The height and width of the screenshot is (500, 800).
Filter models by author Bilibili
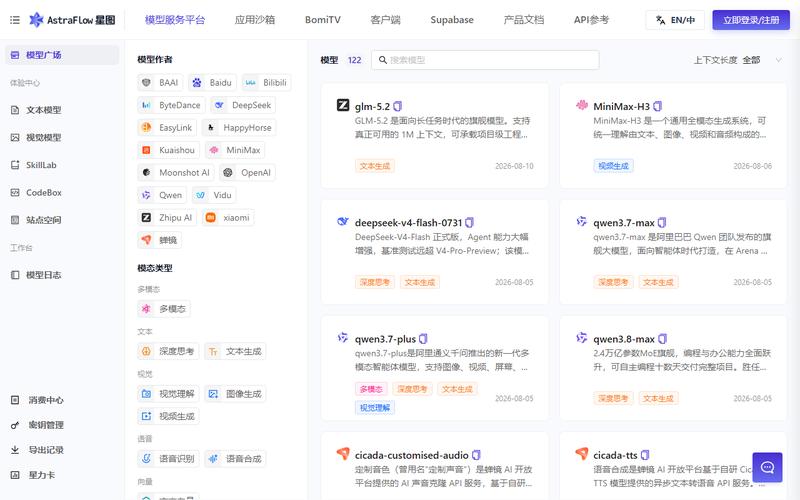[266, 83]
